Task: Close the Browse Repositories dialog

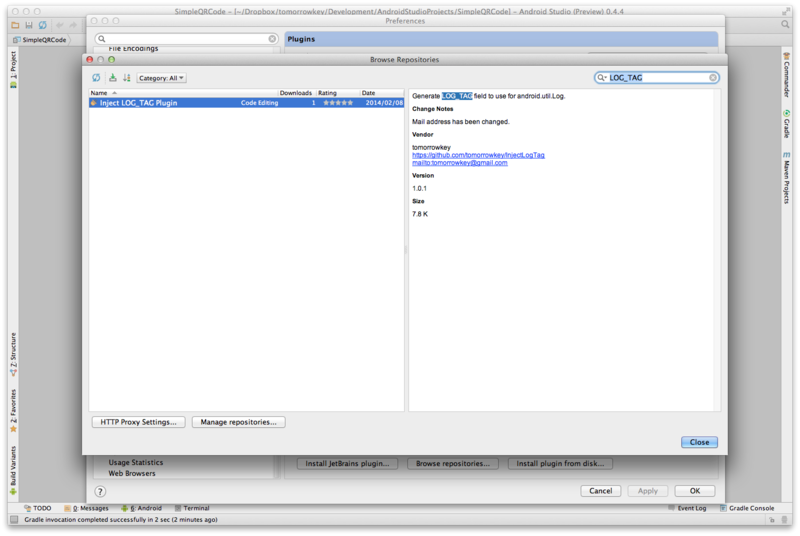Action: click(x=699, y=442)
